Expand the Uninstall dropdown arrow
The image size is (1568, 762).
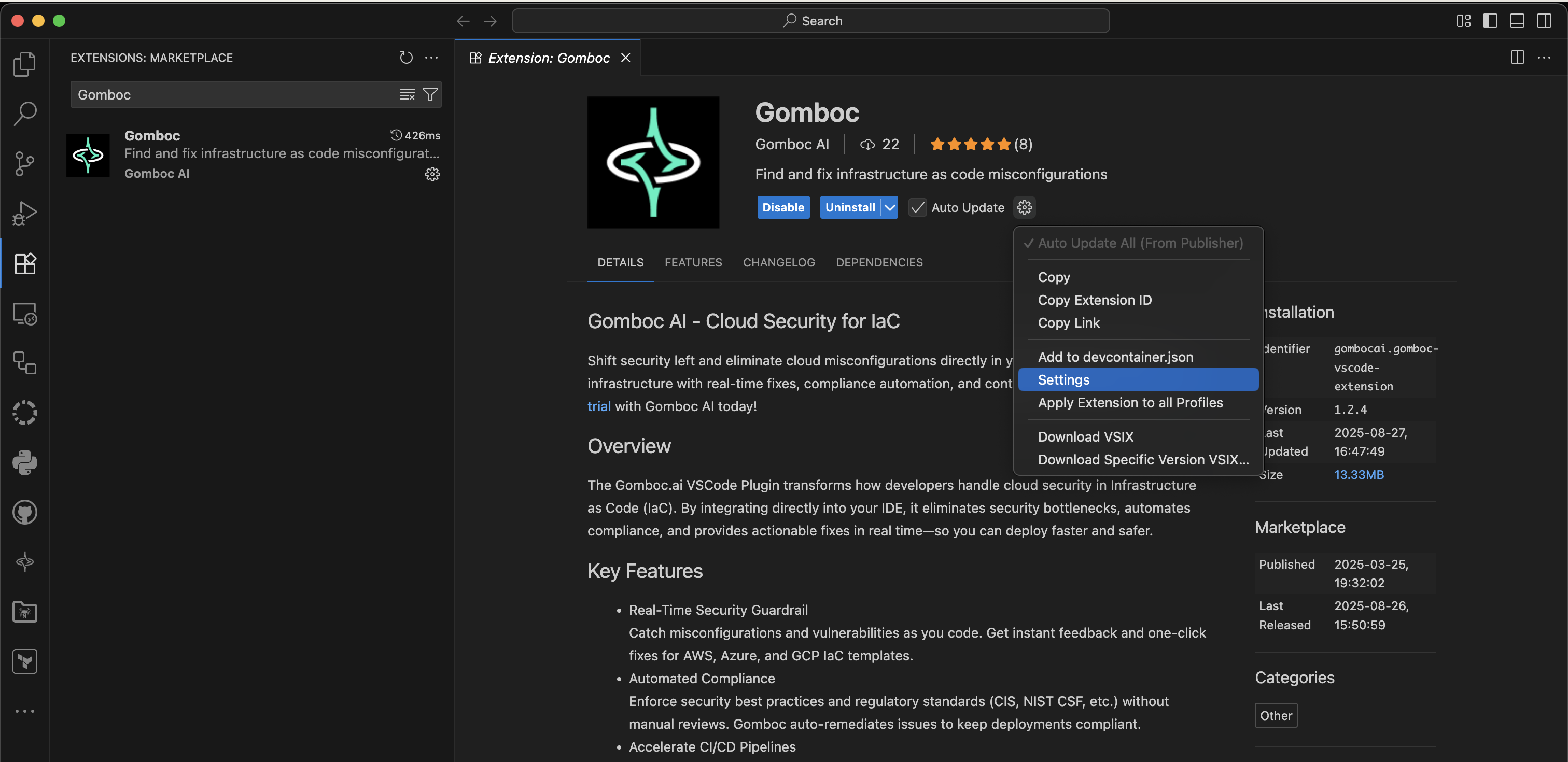[890, 207]
